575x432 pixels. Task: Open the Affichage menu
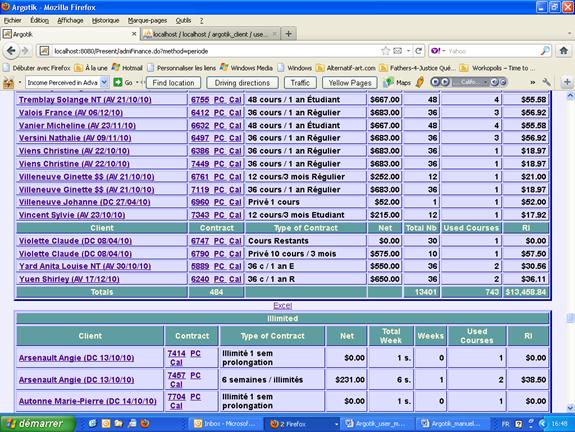[70, 21]
